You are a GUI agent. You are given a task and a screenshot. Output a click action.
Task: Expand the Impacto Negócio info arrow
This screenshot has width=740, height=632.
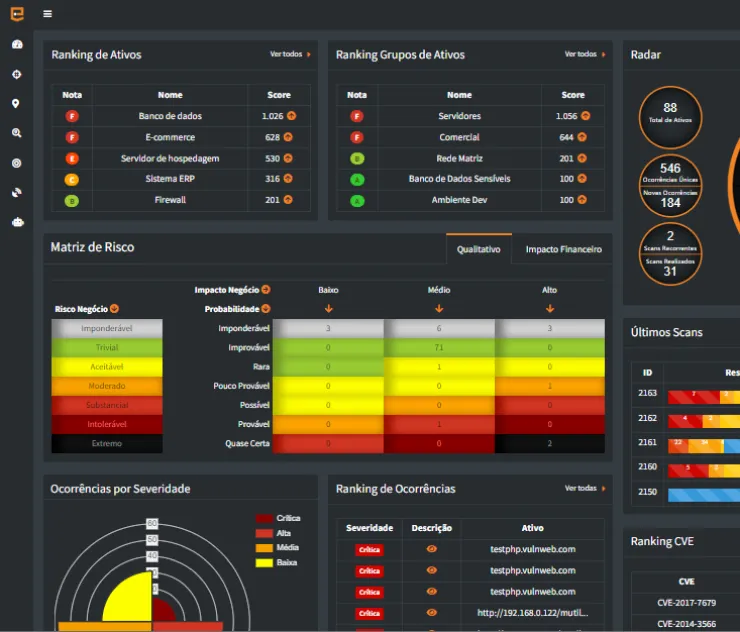(x=266, y=289)
